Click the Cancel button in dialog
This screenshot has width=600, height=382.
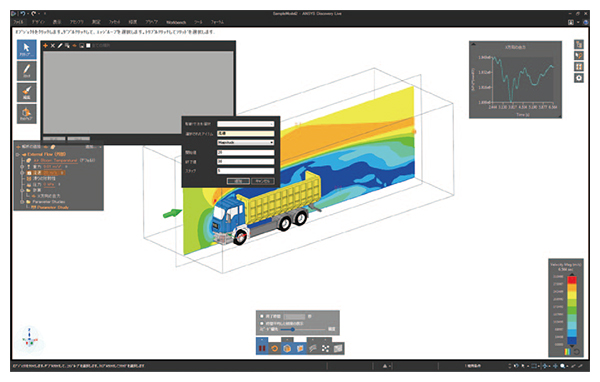[263, 181]
